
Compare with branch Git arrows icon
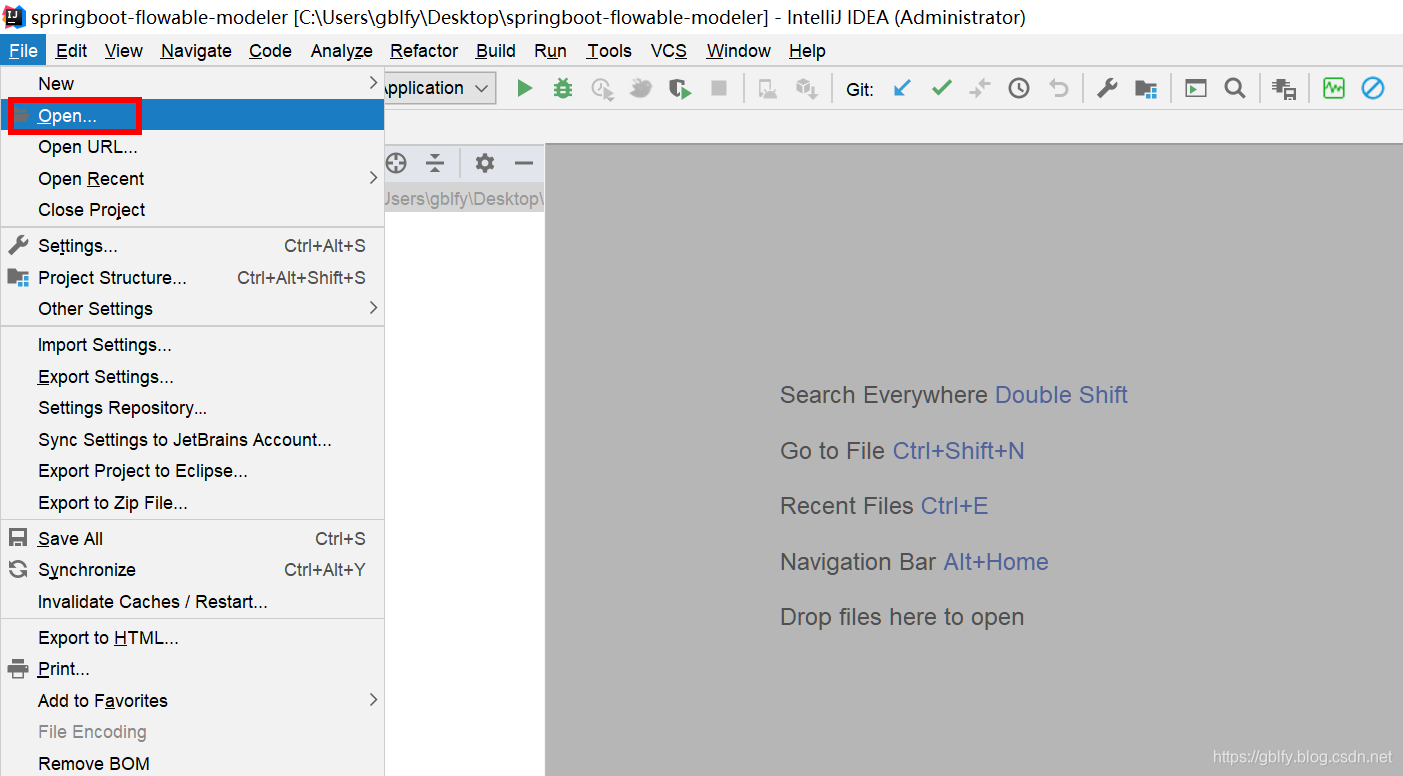(980, 88)
